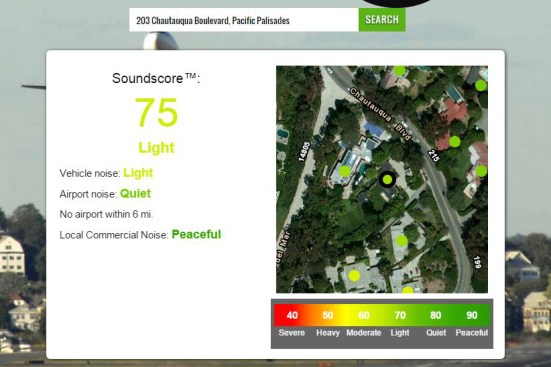
Task: Click the Soundscore value 75
Action: (x=157, y=112)
